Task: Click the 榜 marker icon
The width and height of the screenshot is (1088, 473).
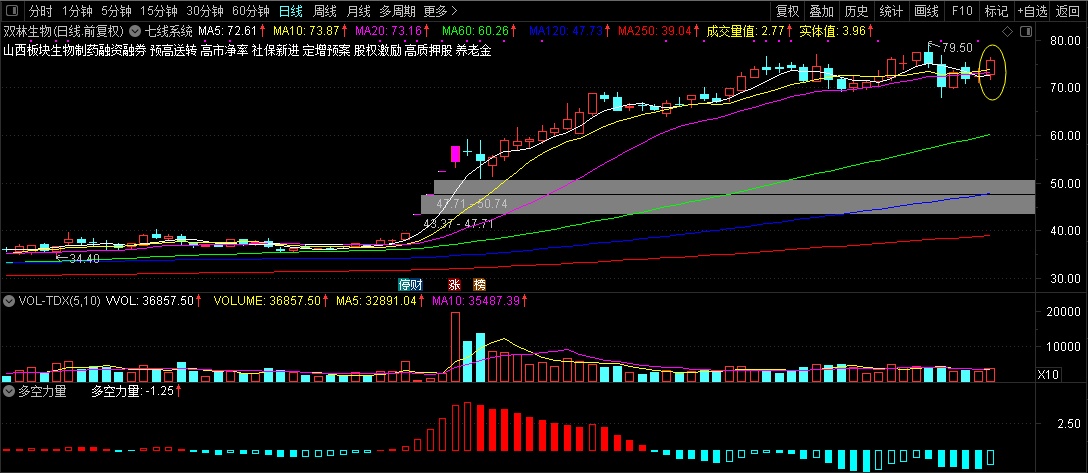Action: click(x=479, y=284)
